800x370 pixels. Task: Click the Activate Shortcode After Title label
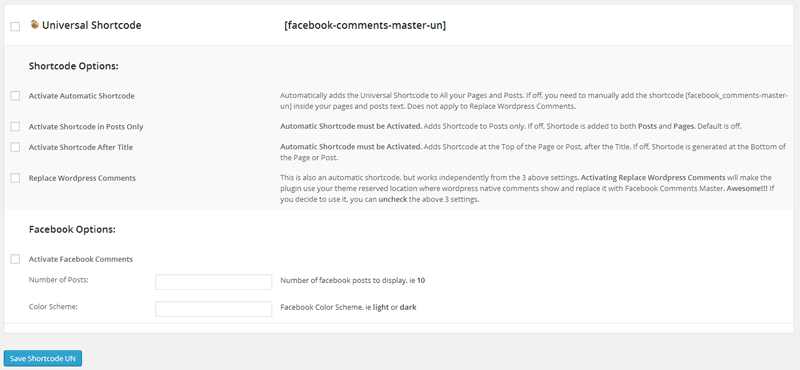pyautogui.click(x=81, y=147)
